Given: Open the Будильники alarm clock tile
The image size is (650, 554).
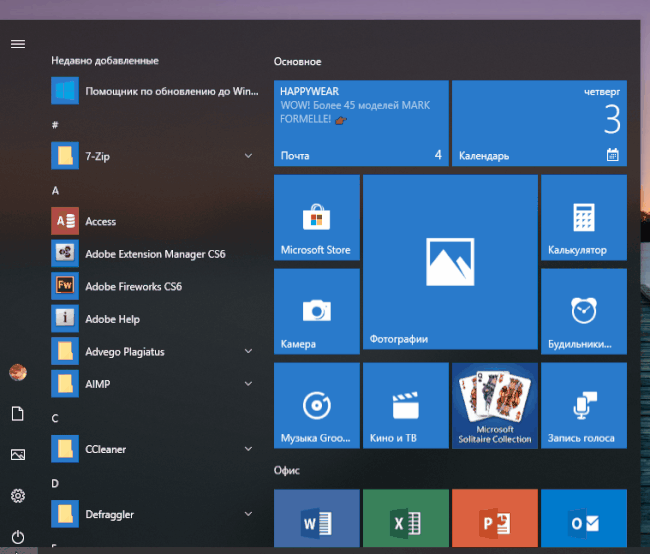Looking at the screenshot, I should (x=584, y=311).
